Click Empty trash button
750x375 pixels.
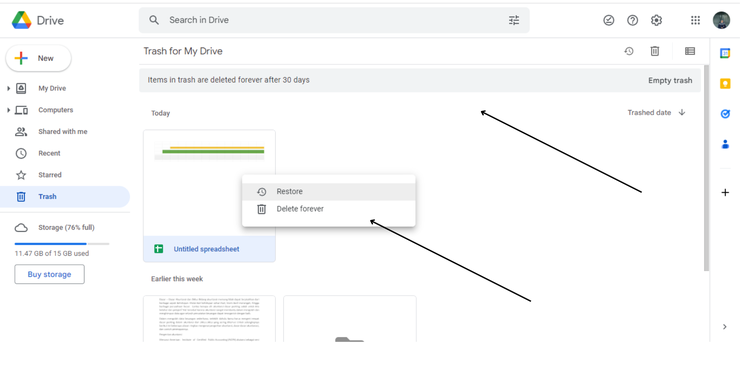click(670, 80)
